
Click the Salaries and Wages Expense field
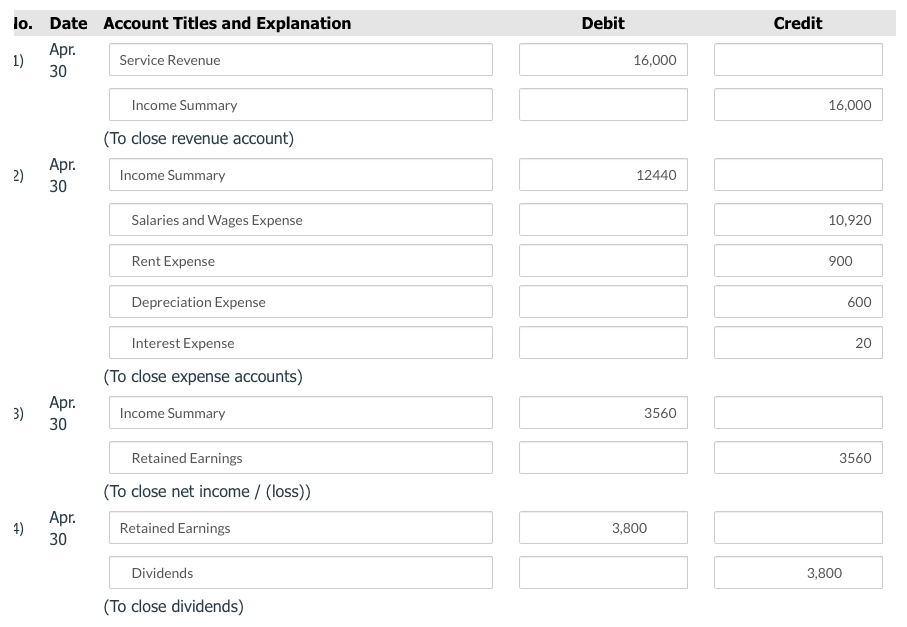click(x=300, y=220)
